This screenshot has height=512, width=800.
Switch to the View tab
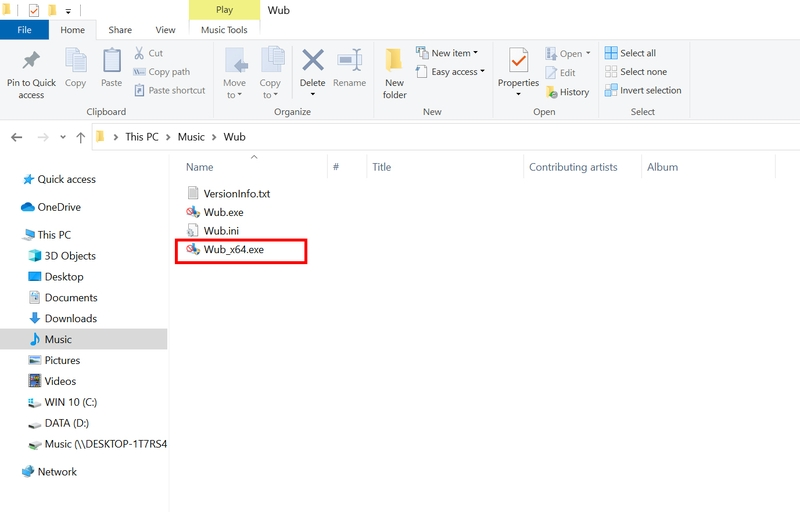[165, 30]
